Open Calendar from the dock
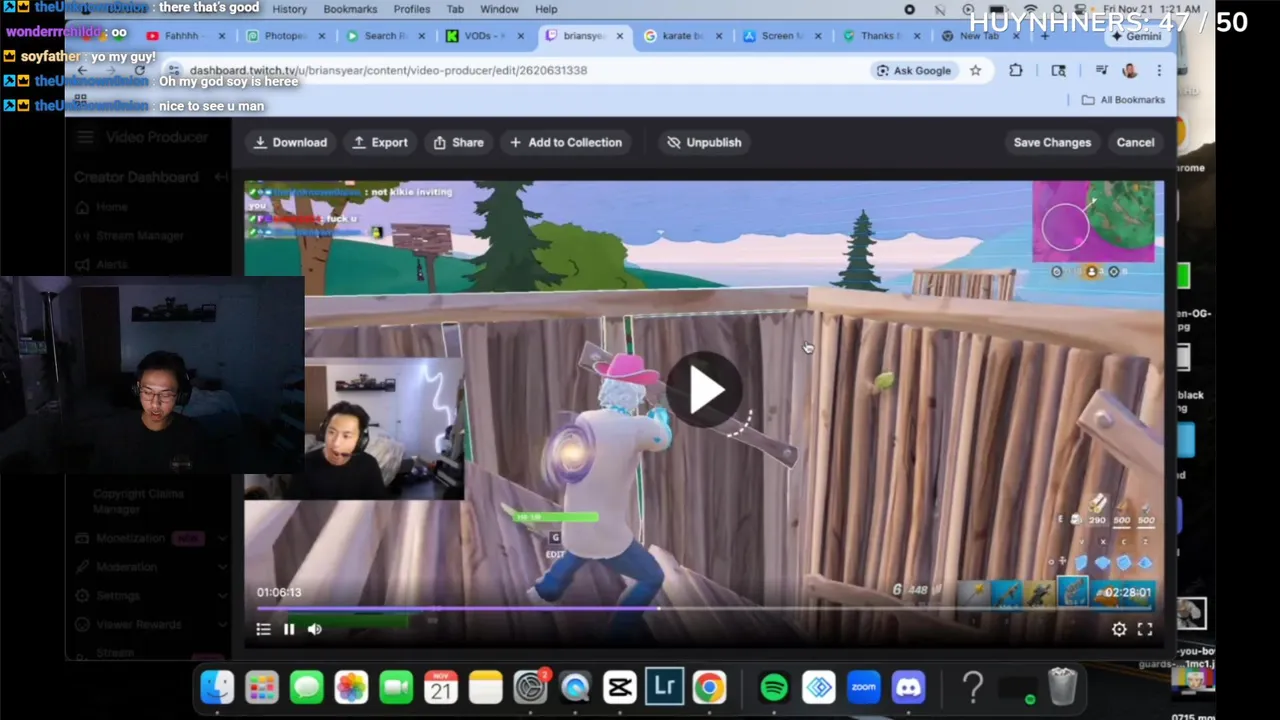 point(441,687)
